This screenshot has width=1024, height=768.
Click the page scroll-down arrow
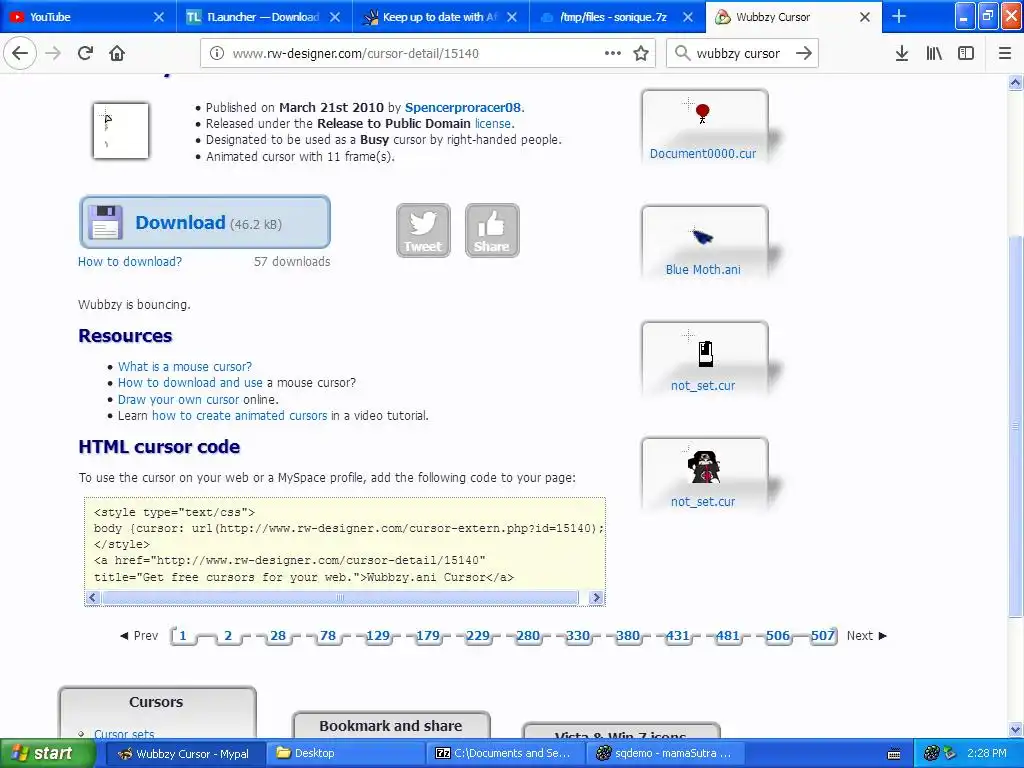point(1015,729)
